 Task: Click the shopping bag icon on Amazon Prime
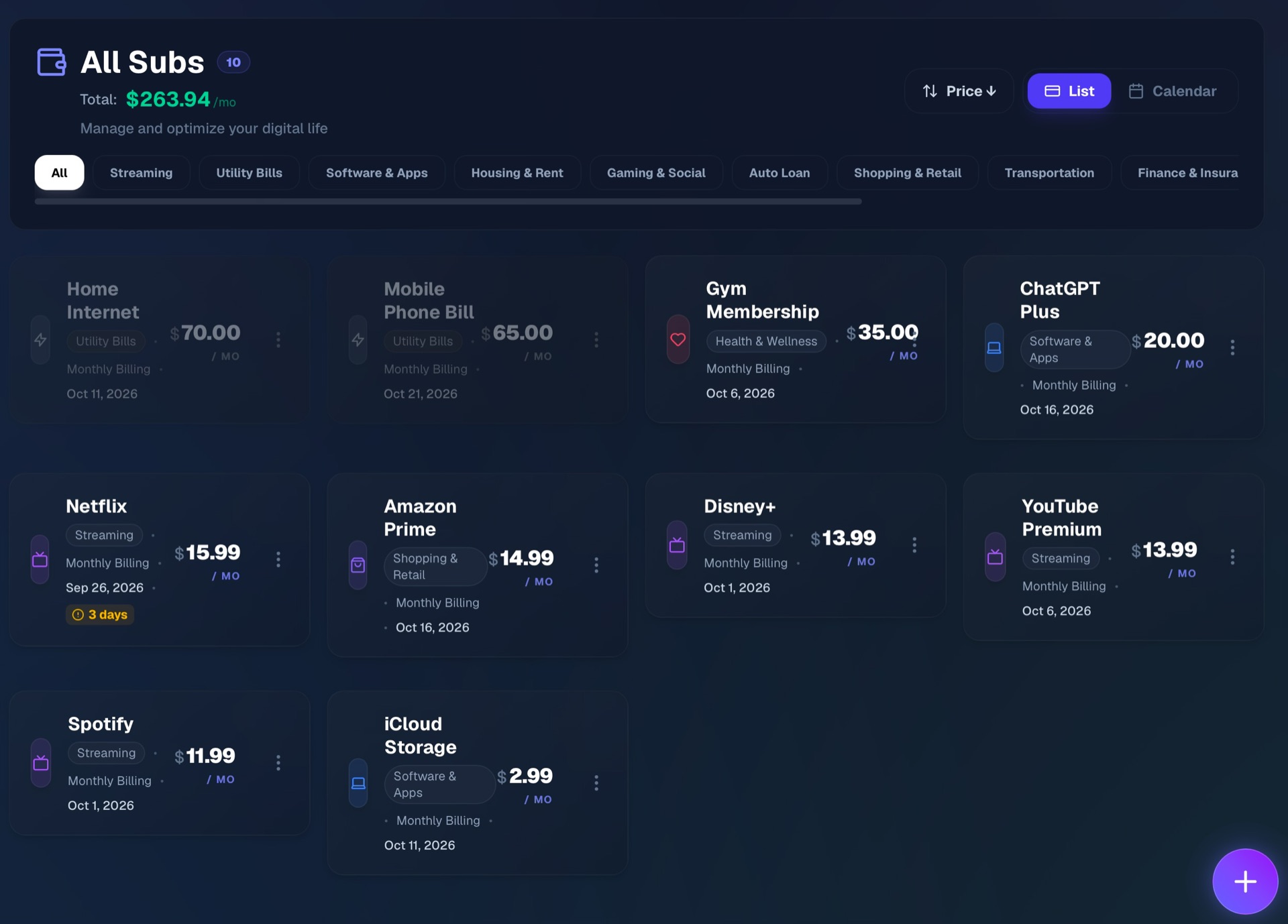[358, 565]
